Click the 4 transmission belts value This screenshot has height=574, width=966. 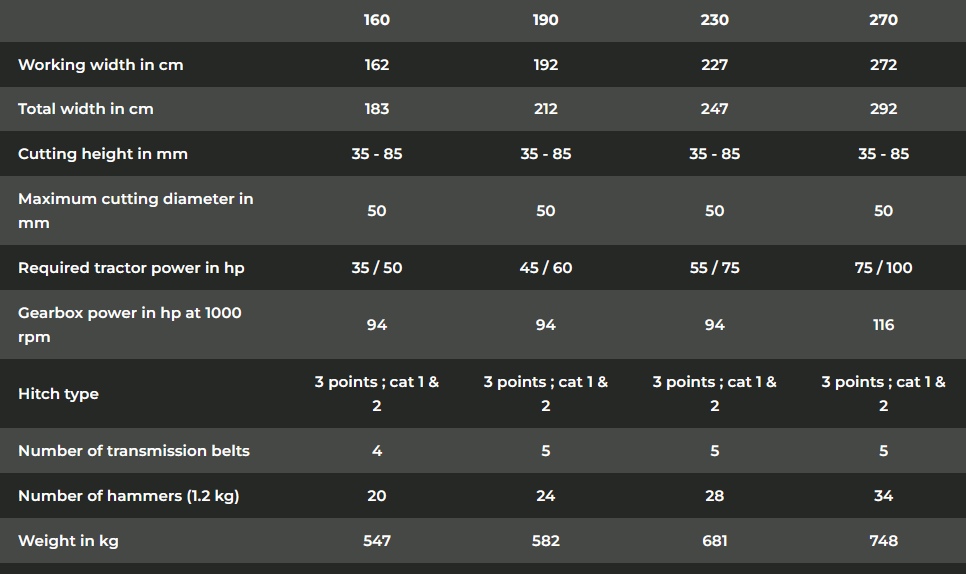click(377, 451)
